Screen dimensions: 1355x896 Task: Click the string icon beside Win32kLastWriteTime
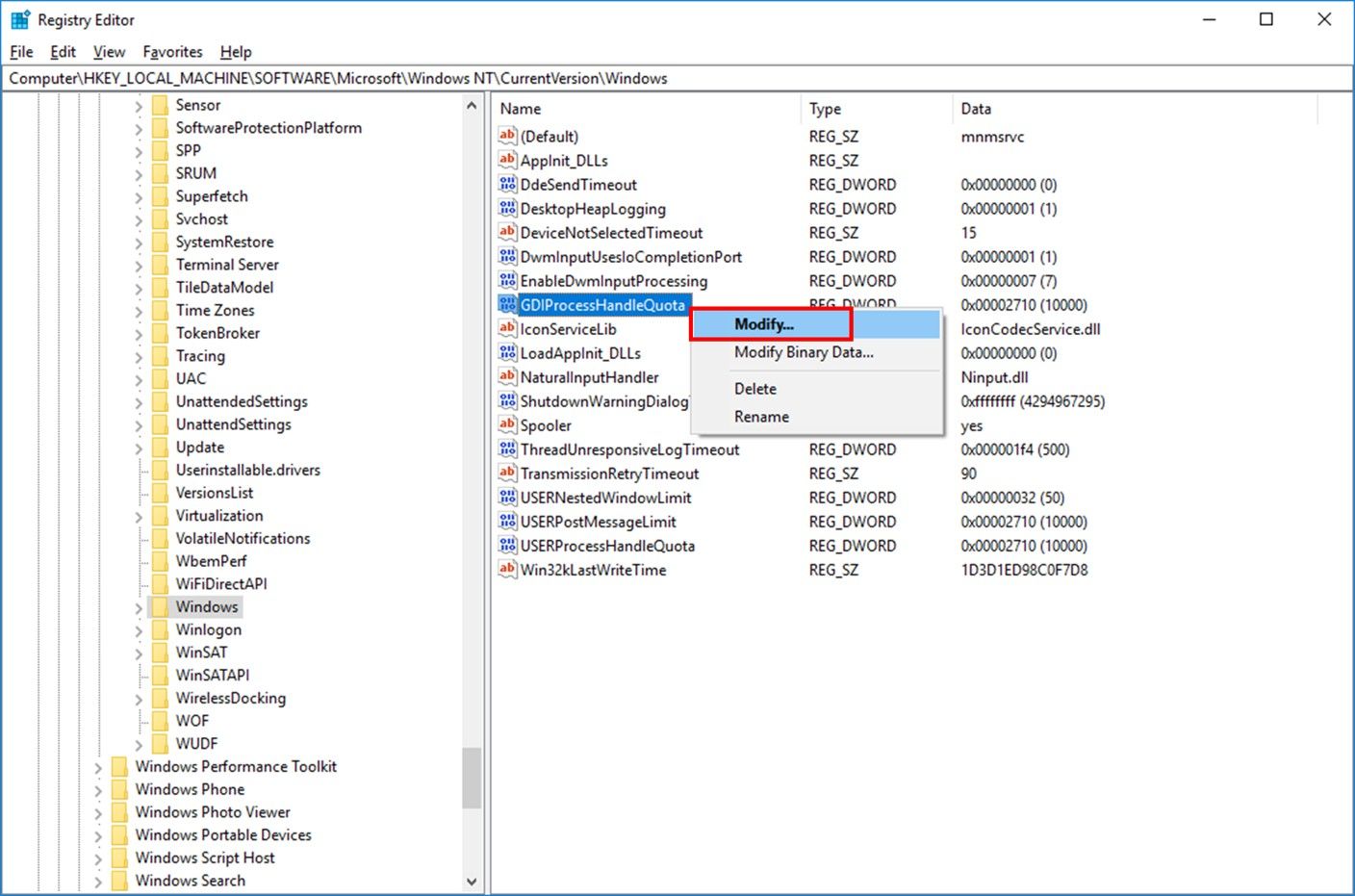[x=507, y=569]
